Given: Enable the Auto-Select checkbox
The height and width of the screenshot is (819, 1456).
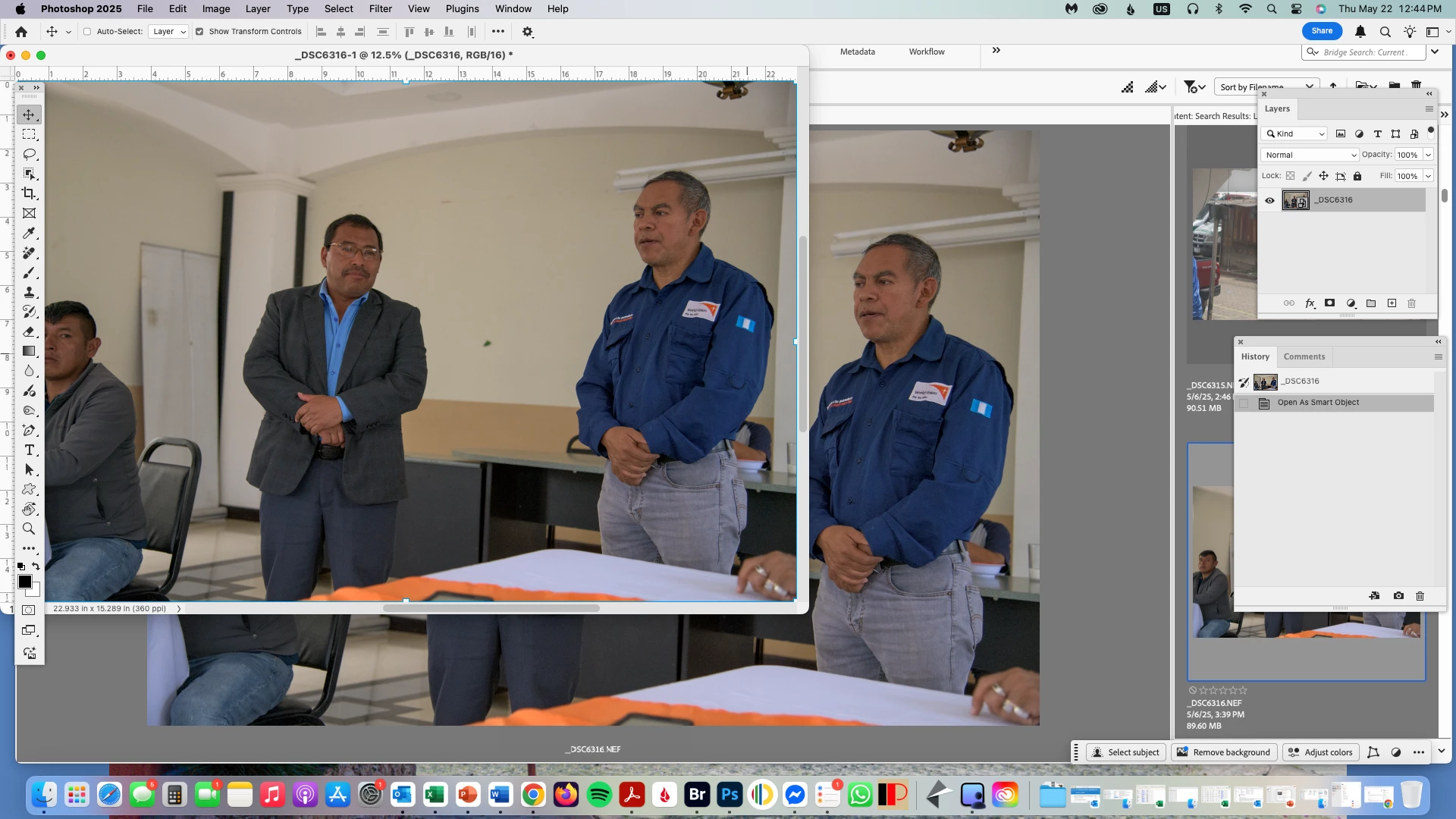Looking at the screenshot, I should point(87,32).
